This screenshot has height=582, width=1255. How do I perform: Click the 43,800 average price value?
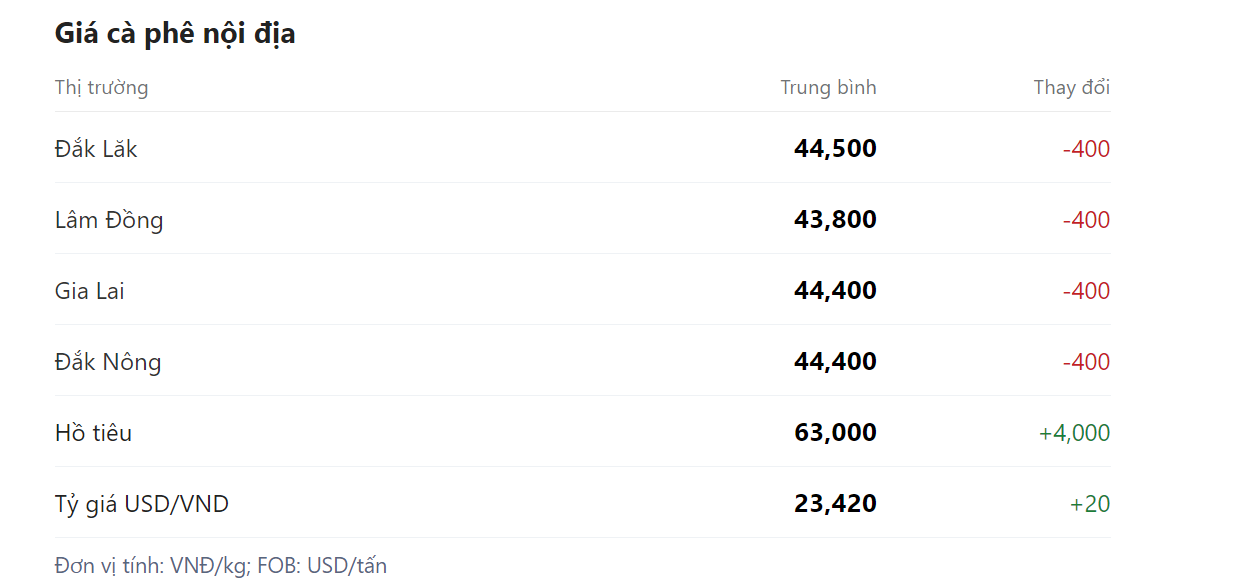coord(835,220)
